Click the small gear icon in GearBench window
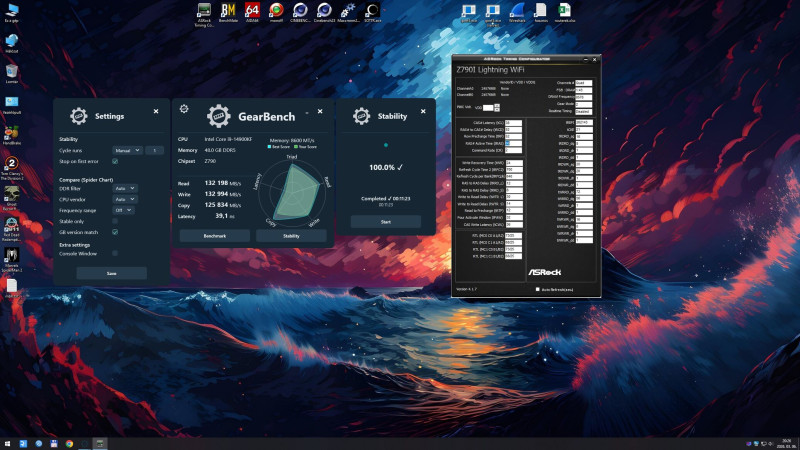 click(x=184, y=109)
